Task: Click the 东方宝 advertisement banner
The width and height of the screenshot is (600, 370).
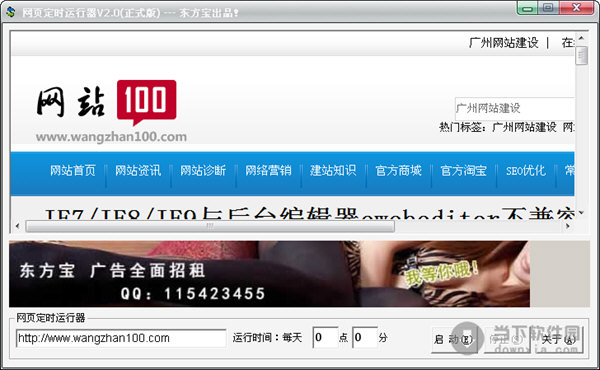Action: 269,274
